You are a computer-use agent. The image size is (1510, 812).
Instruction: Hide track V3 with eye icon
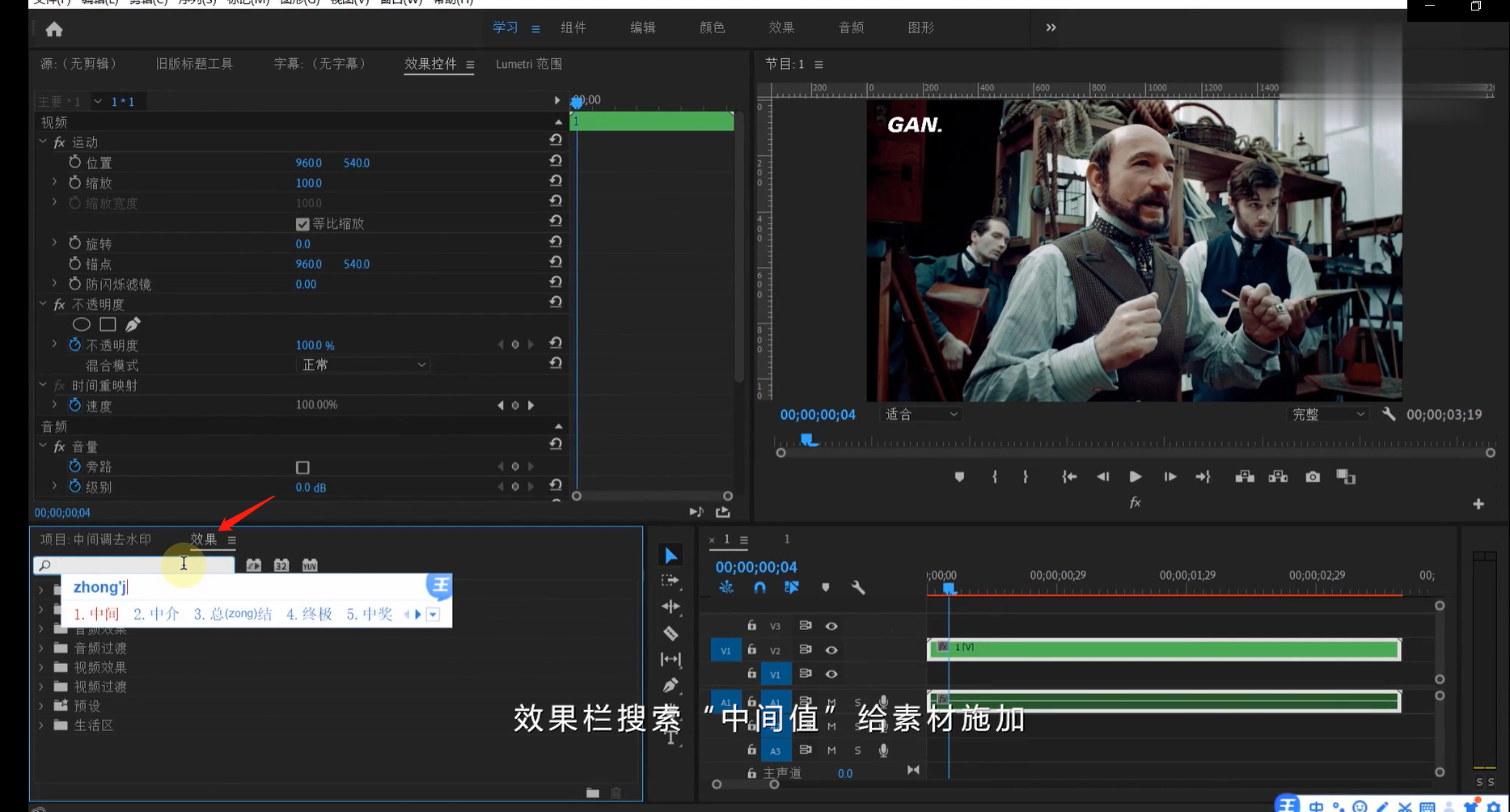[831, 626]
